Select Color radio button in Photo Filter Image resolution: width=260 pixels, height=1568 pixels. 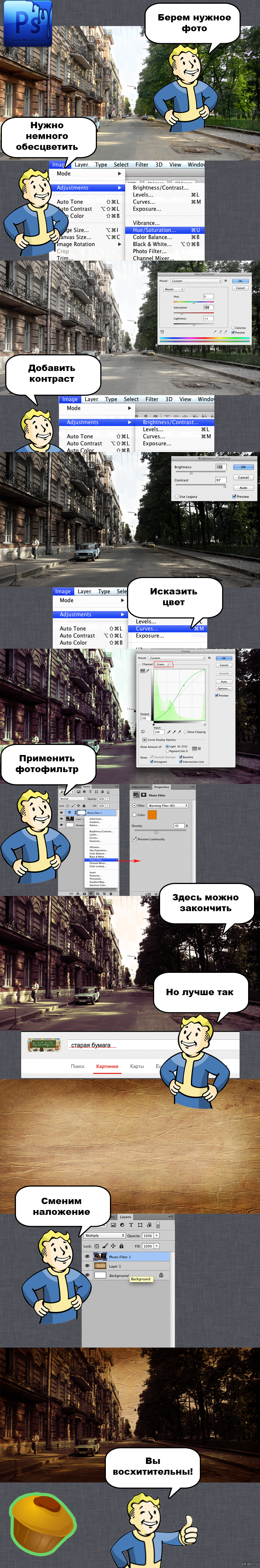pyautogui.click(x=134, y=815)
